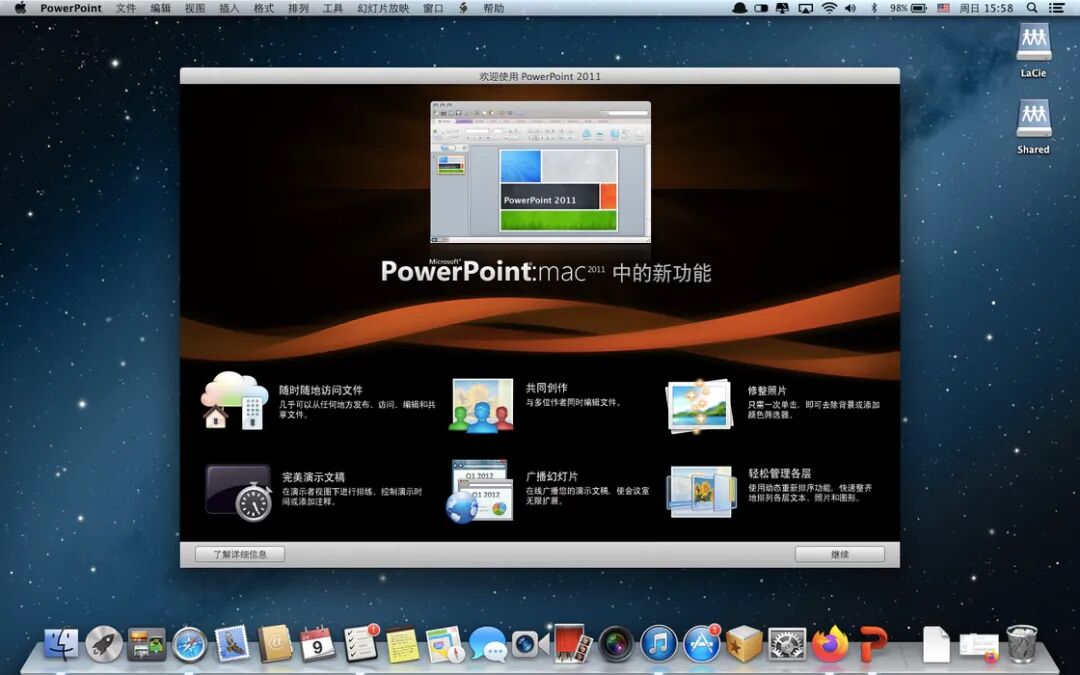
Task: Open the Messages speech bubble icon
Action: 488,645
